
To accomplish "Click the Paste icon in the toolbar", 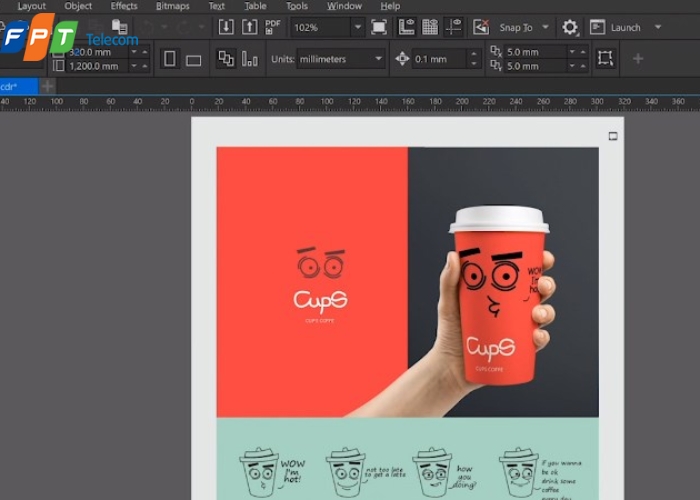I will point(119,26).
